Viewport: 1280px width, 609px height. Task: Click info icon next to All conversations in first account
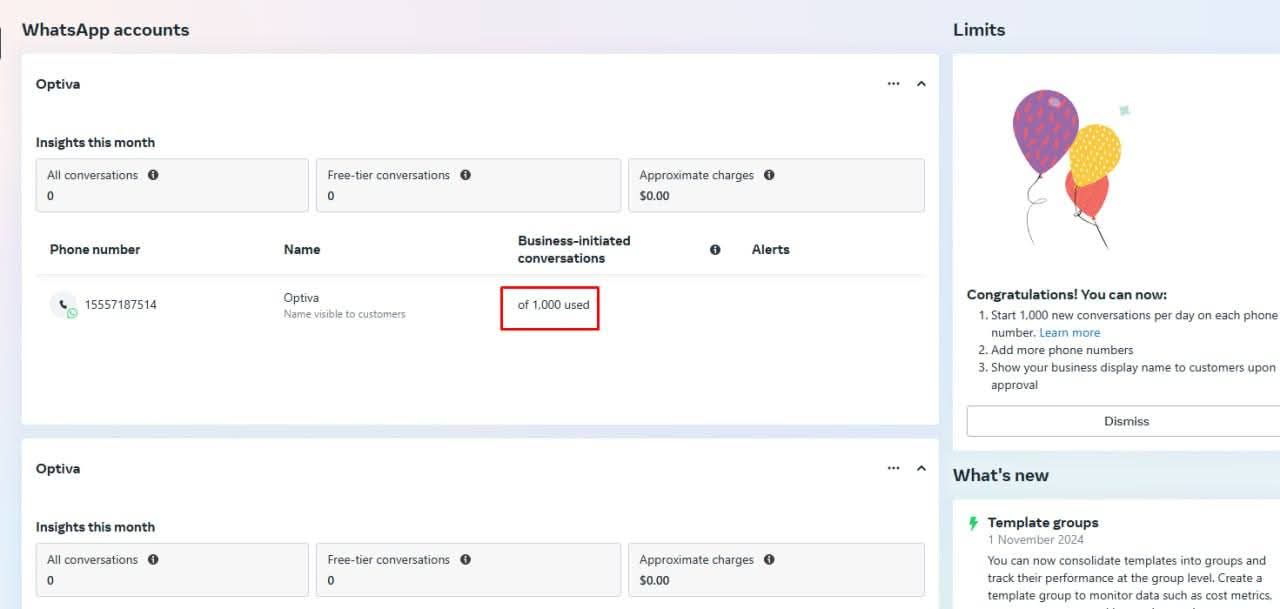[x=153, y=175]
